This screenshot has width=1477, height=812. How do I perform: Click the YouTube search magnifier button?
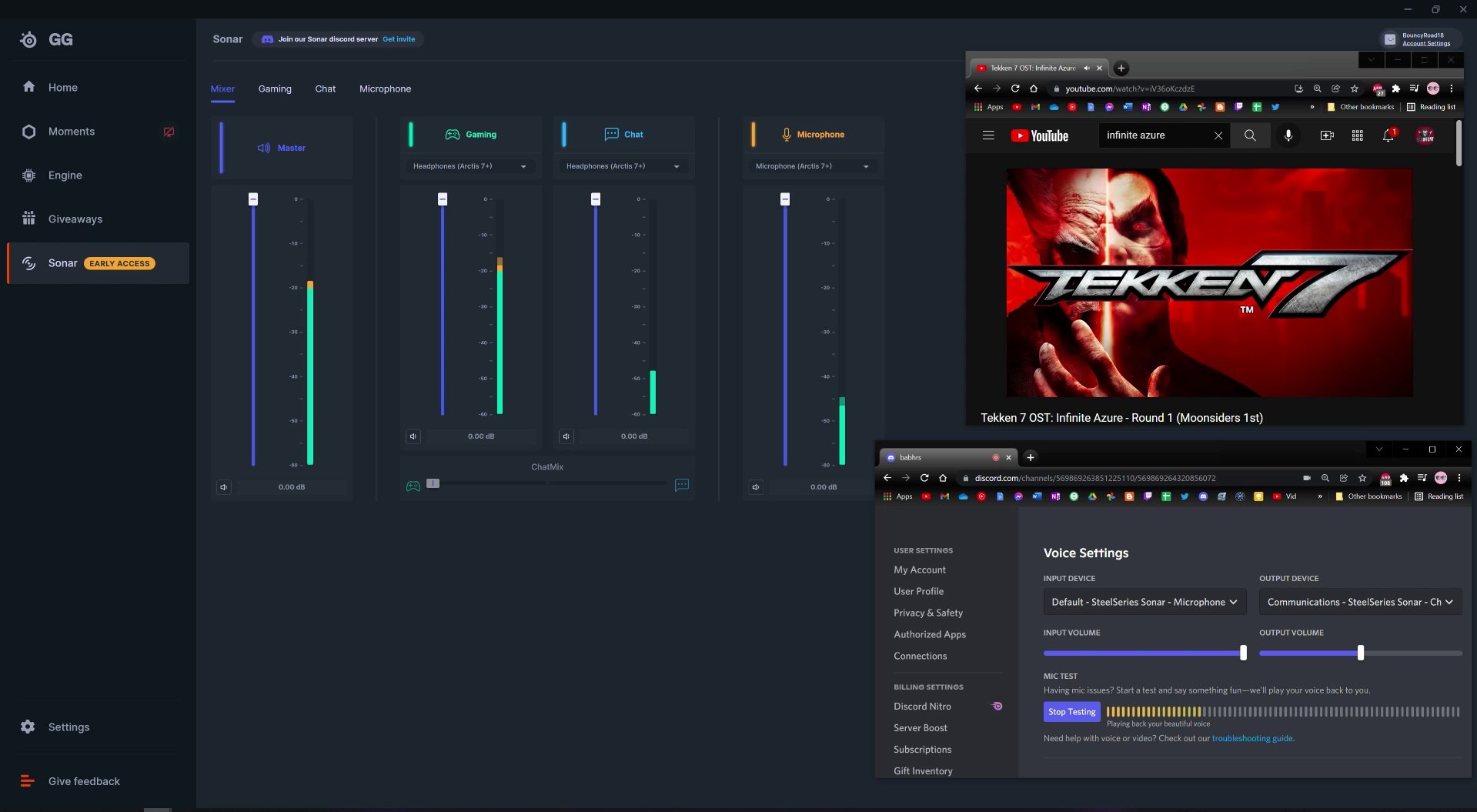tap(1250, 135)
